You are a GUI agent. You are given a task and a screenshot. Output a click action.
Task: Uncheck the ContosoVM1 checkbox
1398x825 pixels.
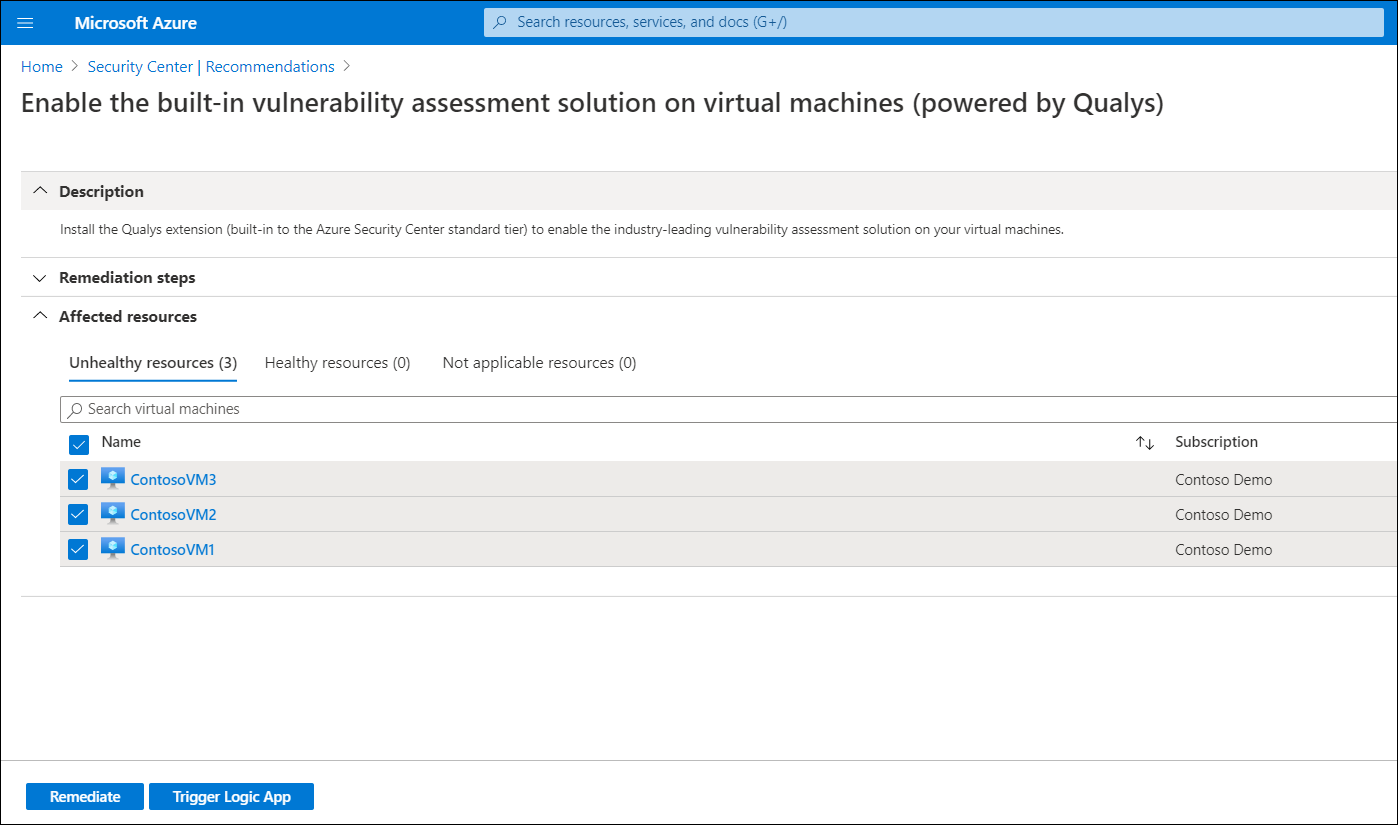tap(79, 550)
